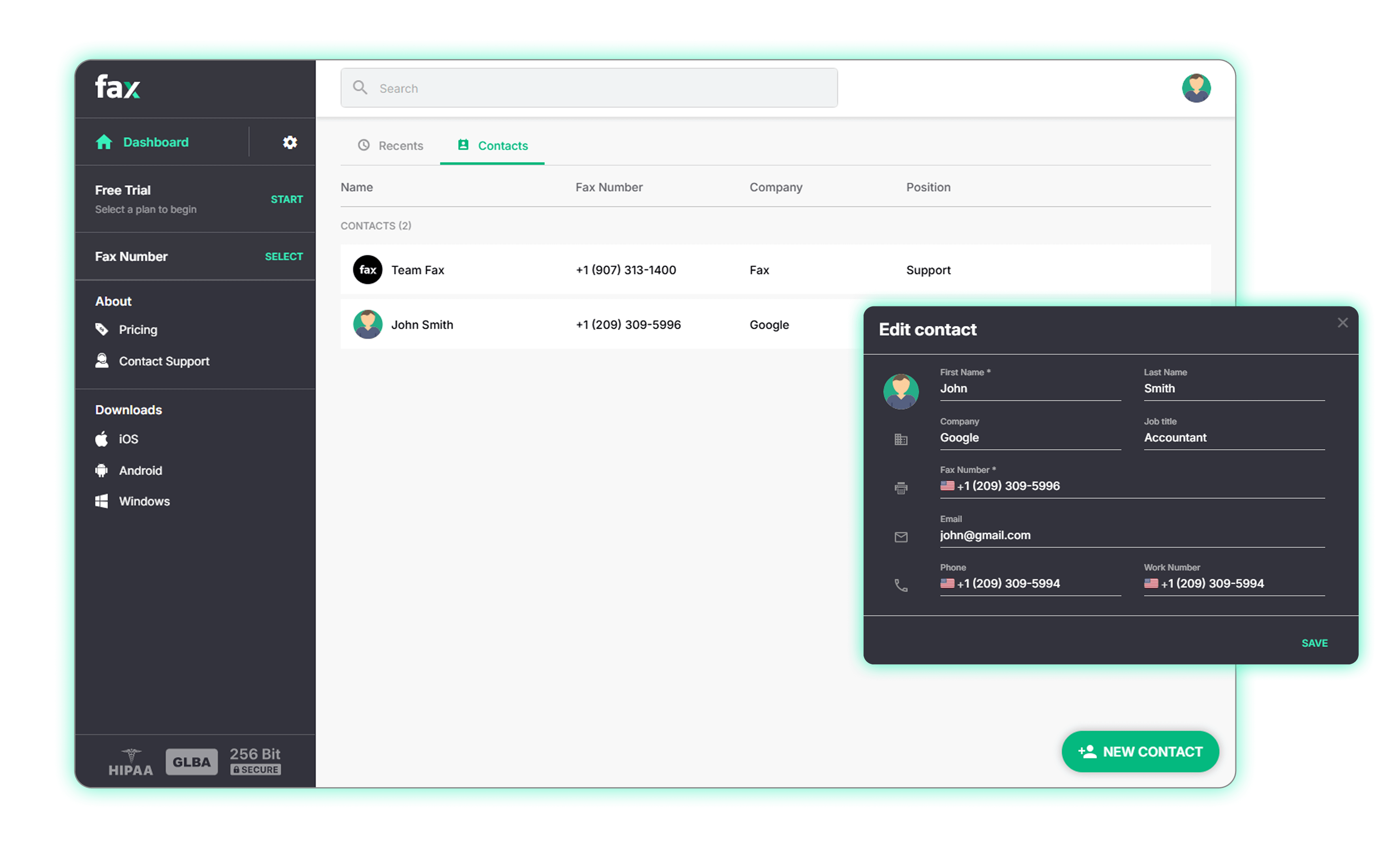Open Android download link
The height and width of the screenshot is (850, 1400).
pyautogui.click(x=140, y=471)
